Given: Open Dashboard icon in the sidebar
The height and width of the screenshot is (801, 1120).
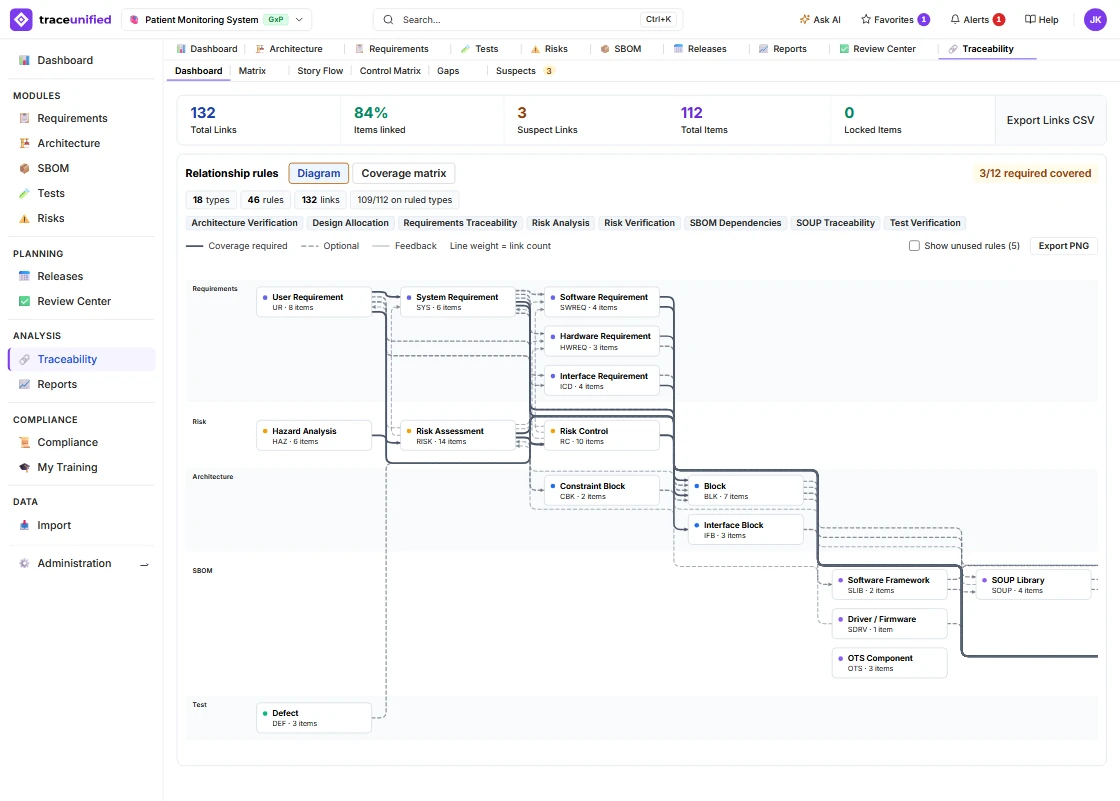Looking at the screenshot, I should pyautogui.click(x=24, y=60).
